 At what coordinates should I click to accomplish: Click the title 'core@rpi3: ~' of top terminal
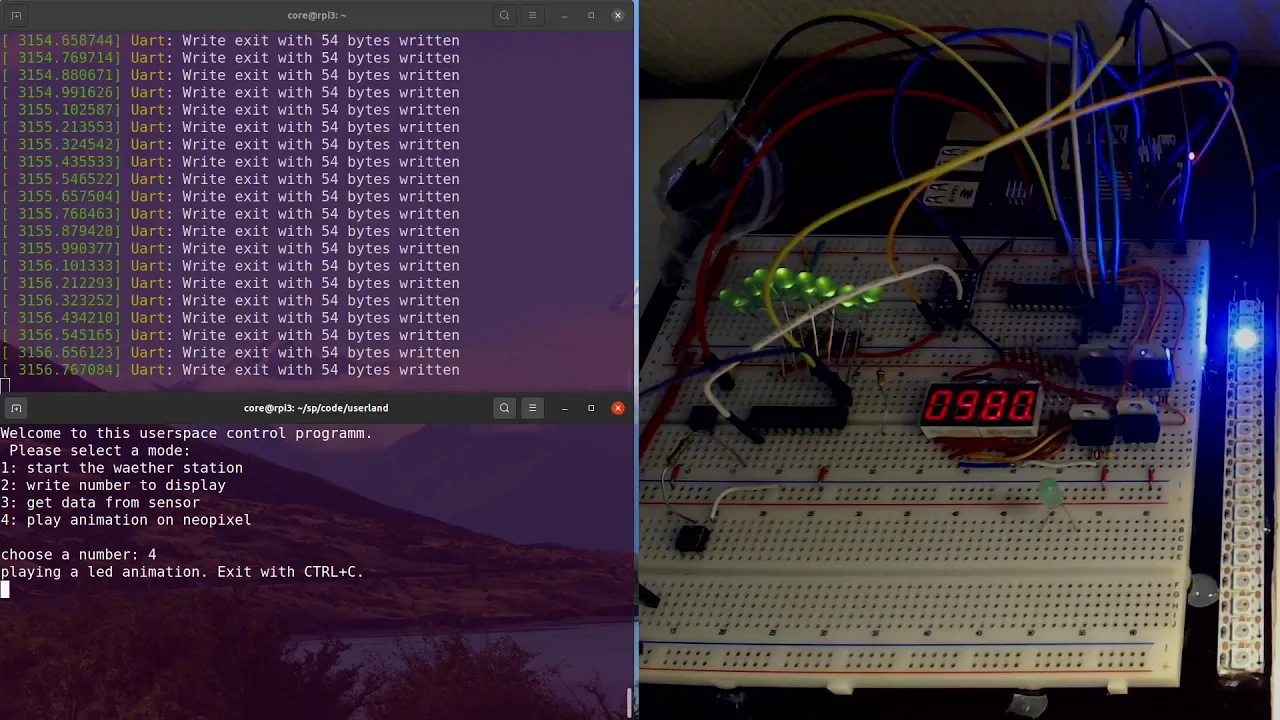[x=316, y=15]
